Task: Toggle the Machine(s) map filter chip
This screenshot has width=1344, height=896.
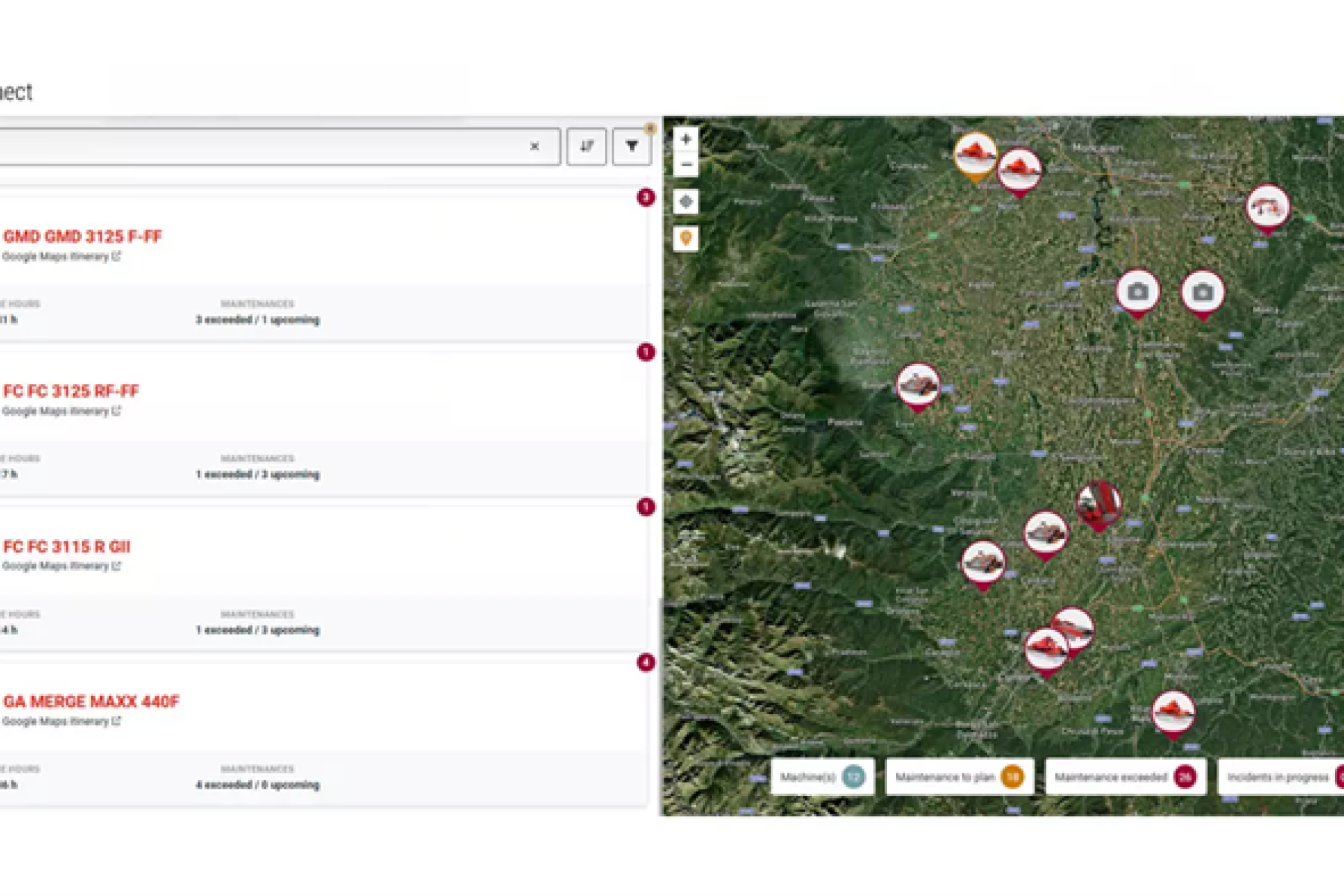Action: 822,777
